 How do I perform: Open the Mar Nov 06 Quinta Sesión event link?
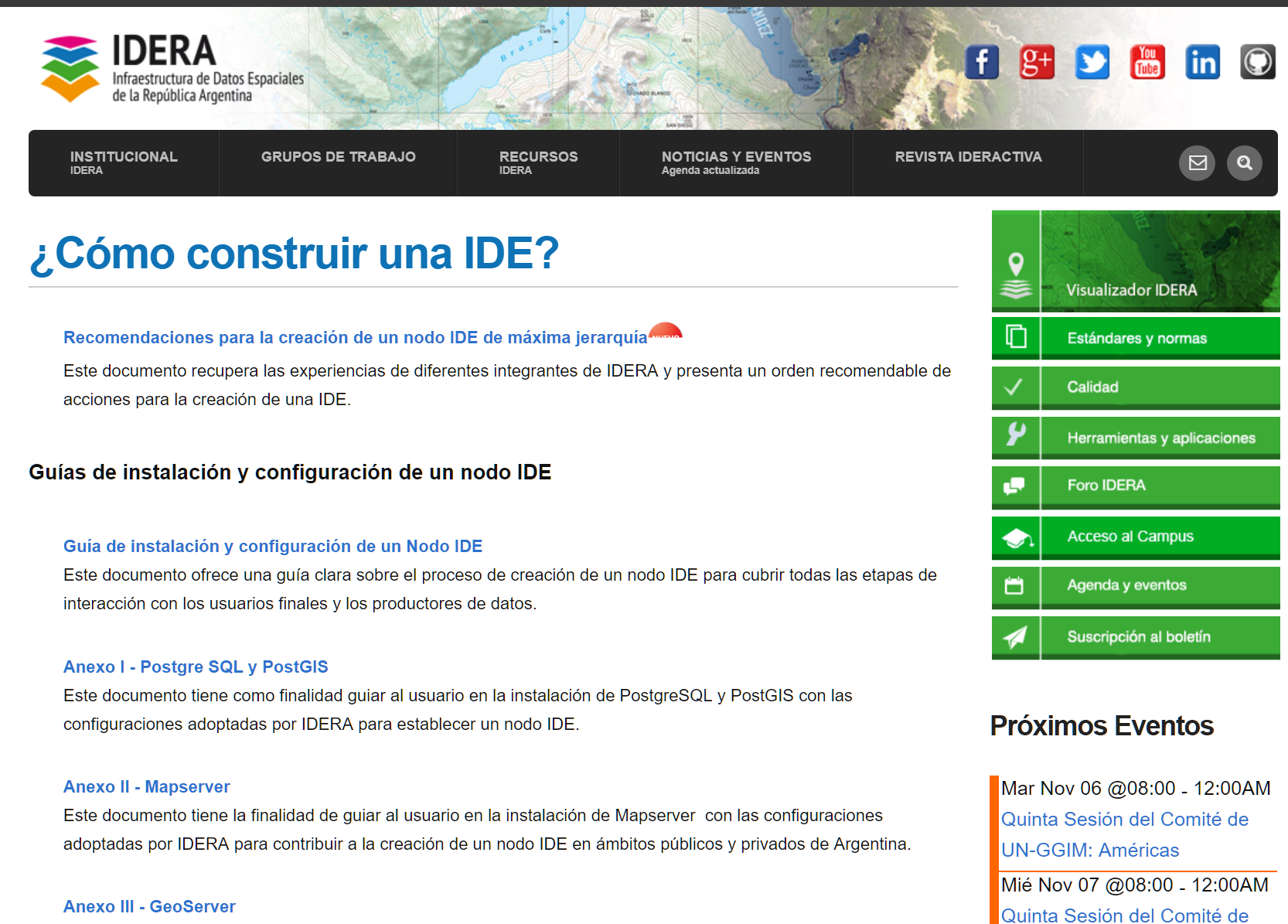pyautogui.click(x=1125, y=835)
